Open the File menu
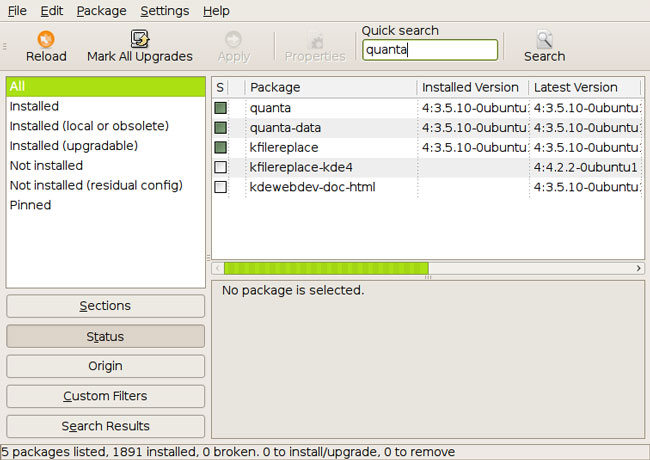This screenshot has width=650, height=460. (x=17, y=11)
